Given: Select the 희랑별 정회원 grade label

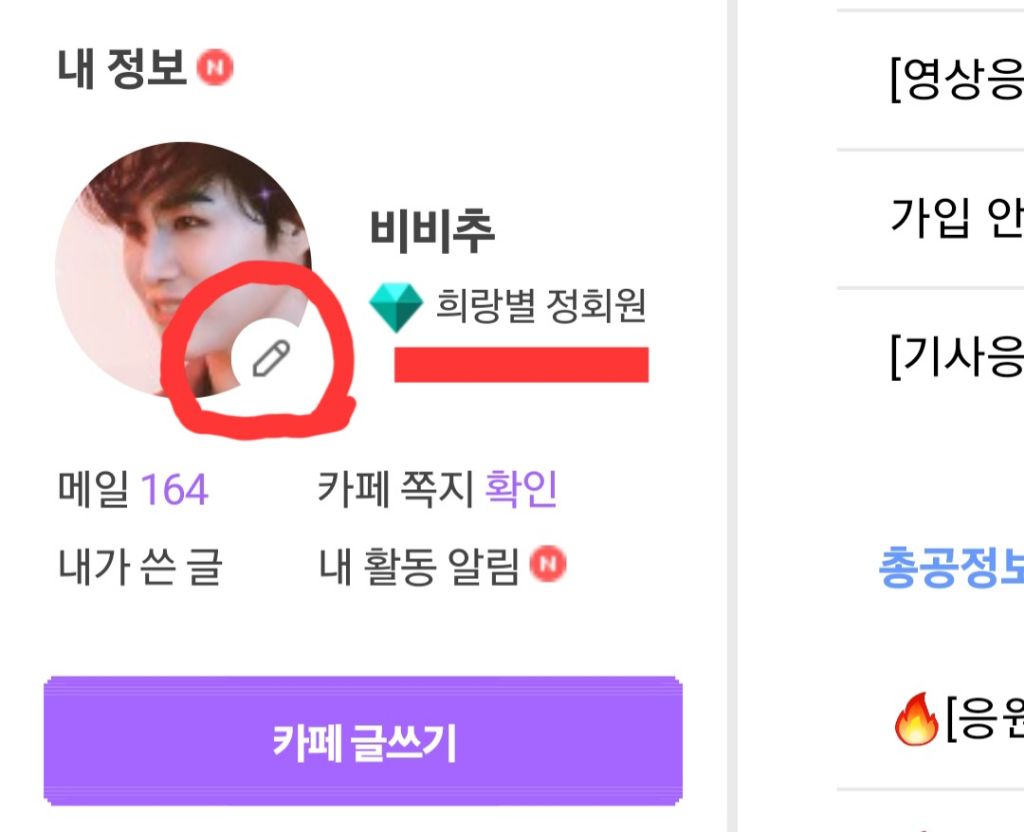Looking at the screenshot, I should [x=541, y=306].
